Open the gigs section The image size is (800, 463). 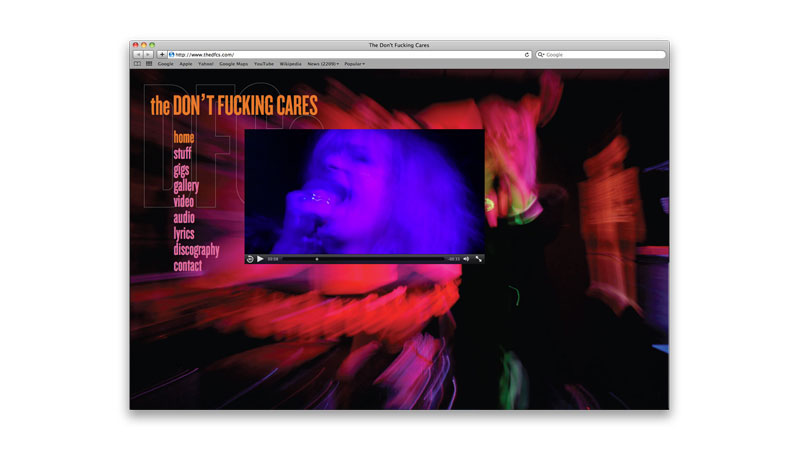[x=181, y=170]
